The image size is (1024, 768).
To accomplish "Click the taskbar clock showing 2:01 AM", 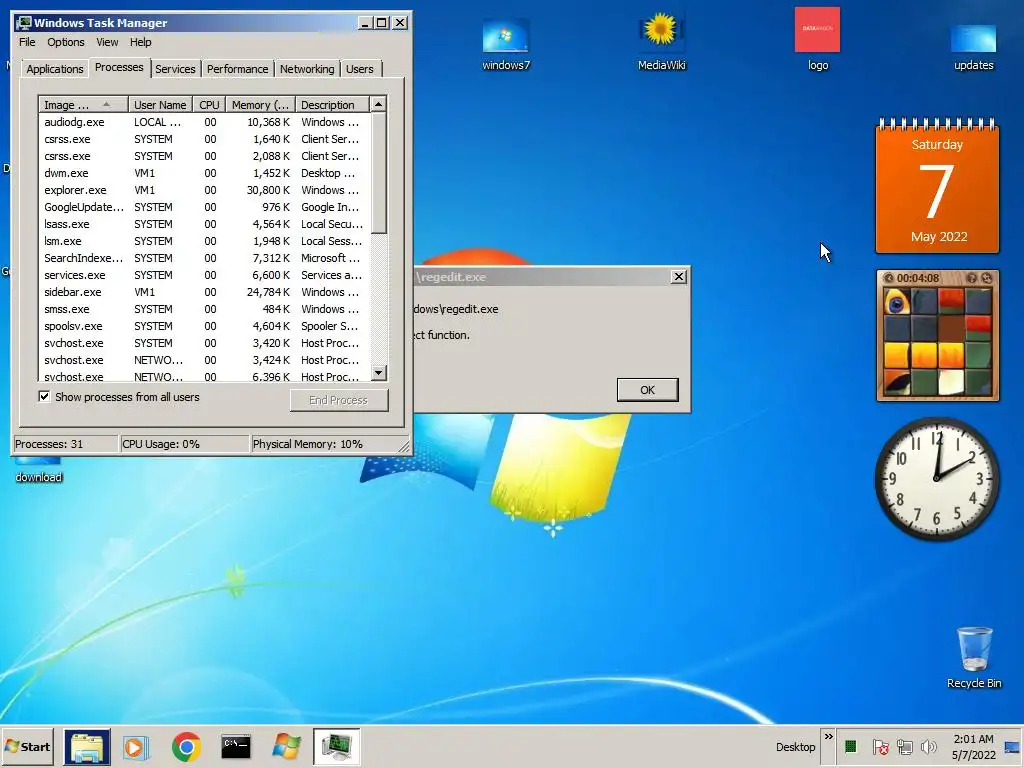I will [x=973, y=746].
